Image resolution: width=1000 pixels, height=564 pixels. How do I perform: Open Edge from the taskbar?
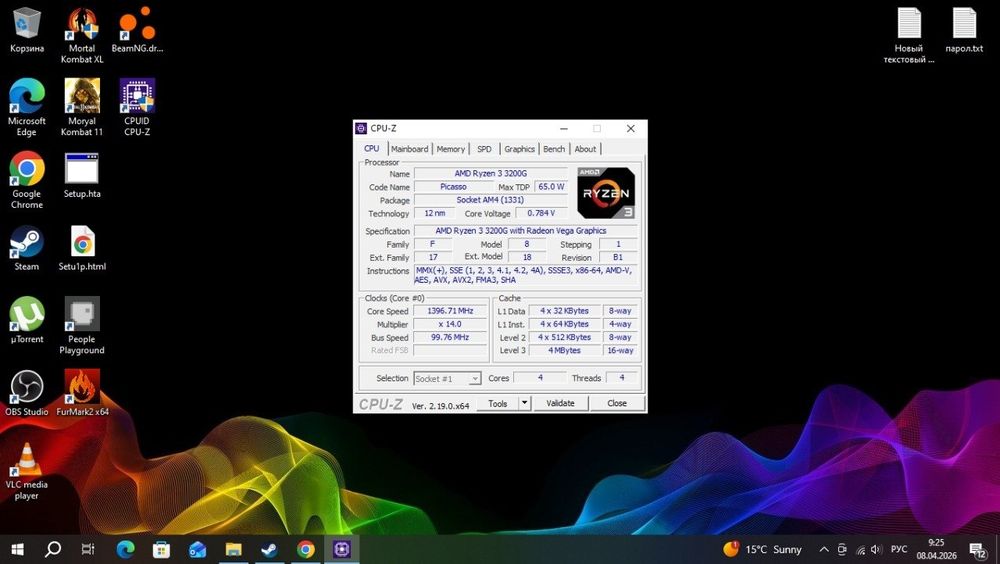(126, 549)
